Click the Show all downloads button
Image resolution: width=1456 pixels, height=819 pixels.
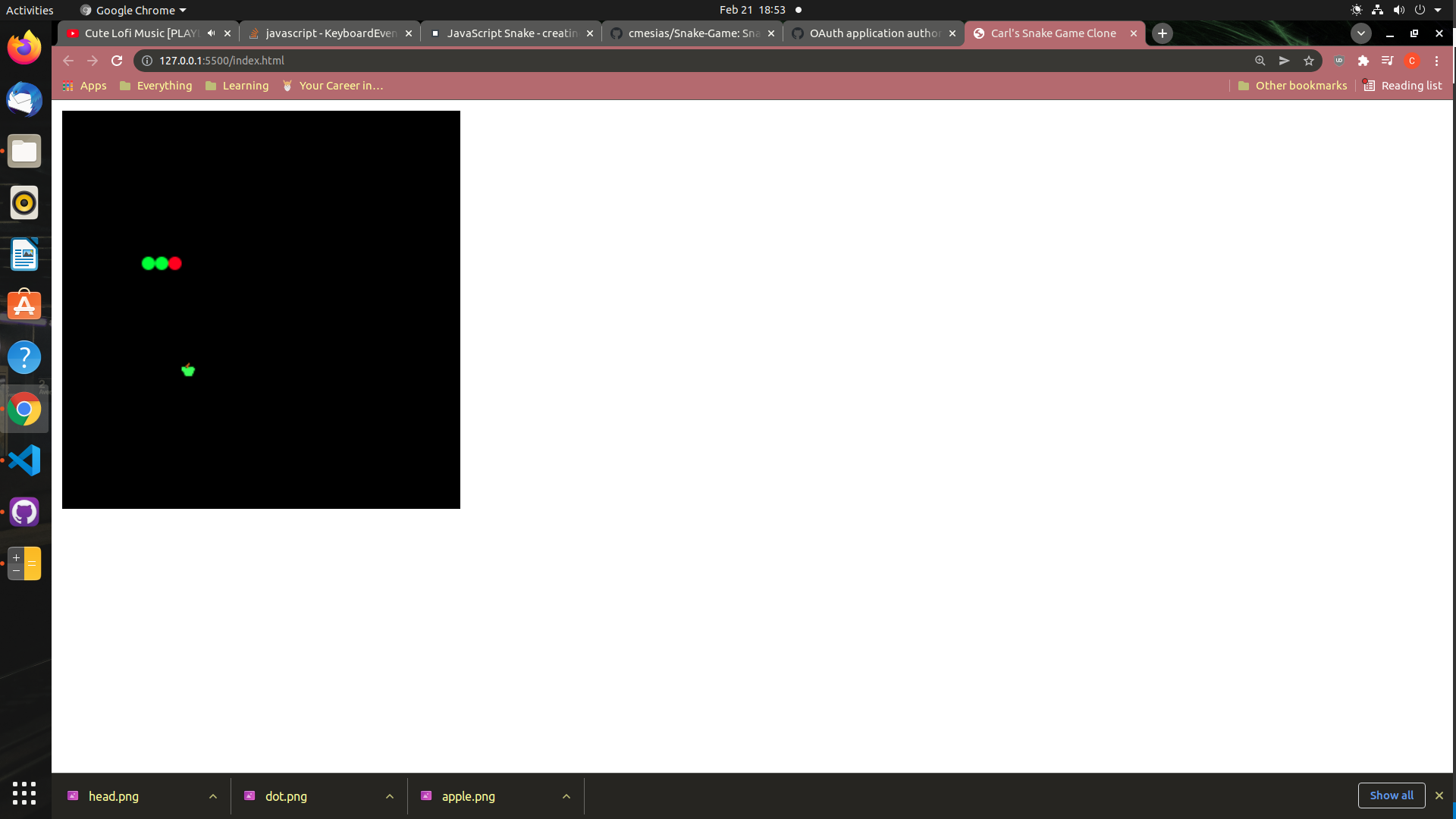point(1392,795)
